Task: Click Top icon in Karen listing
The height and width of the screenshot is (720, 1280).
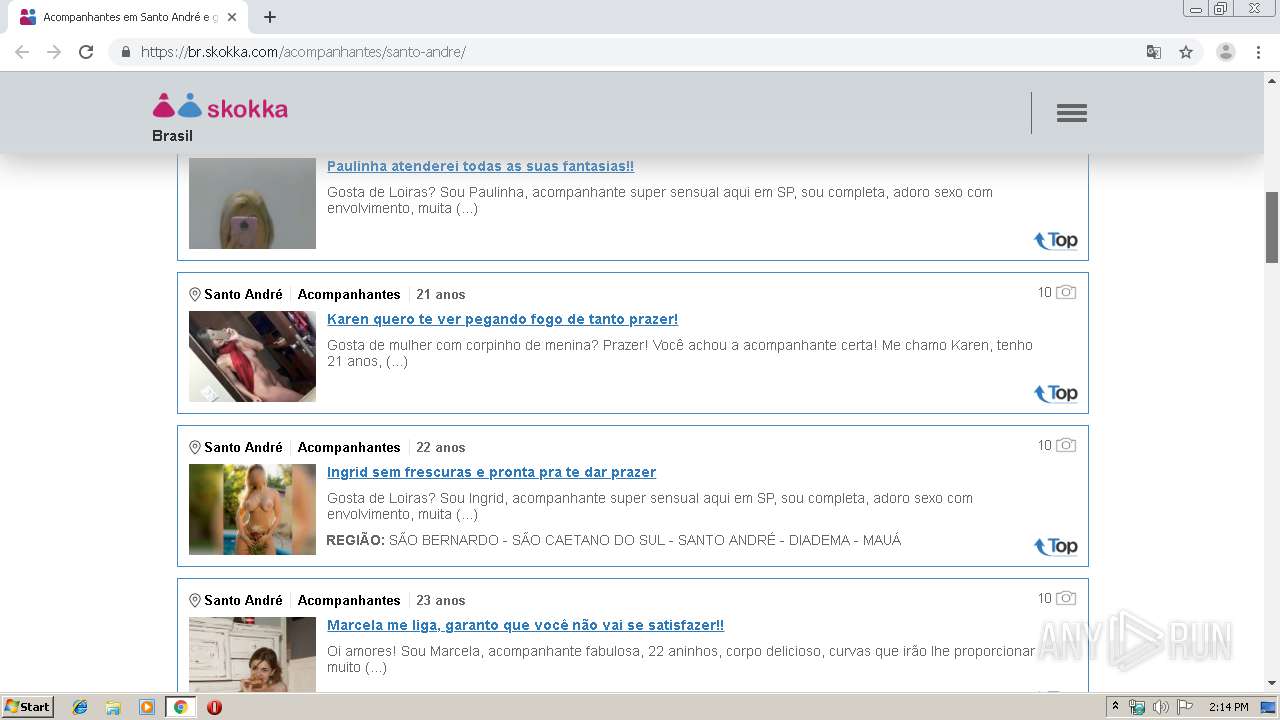Action: pyautogui.click(x=1055, y=393)
